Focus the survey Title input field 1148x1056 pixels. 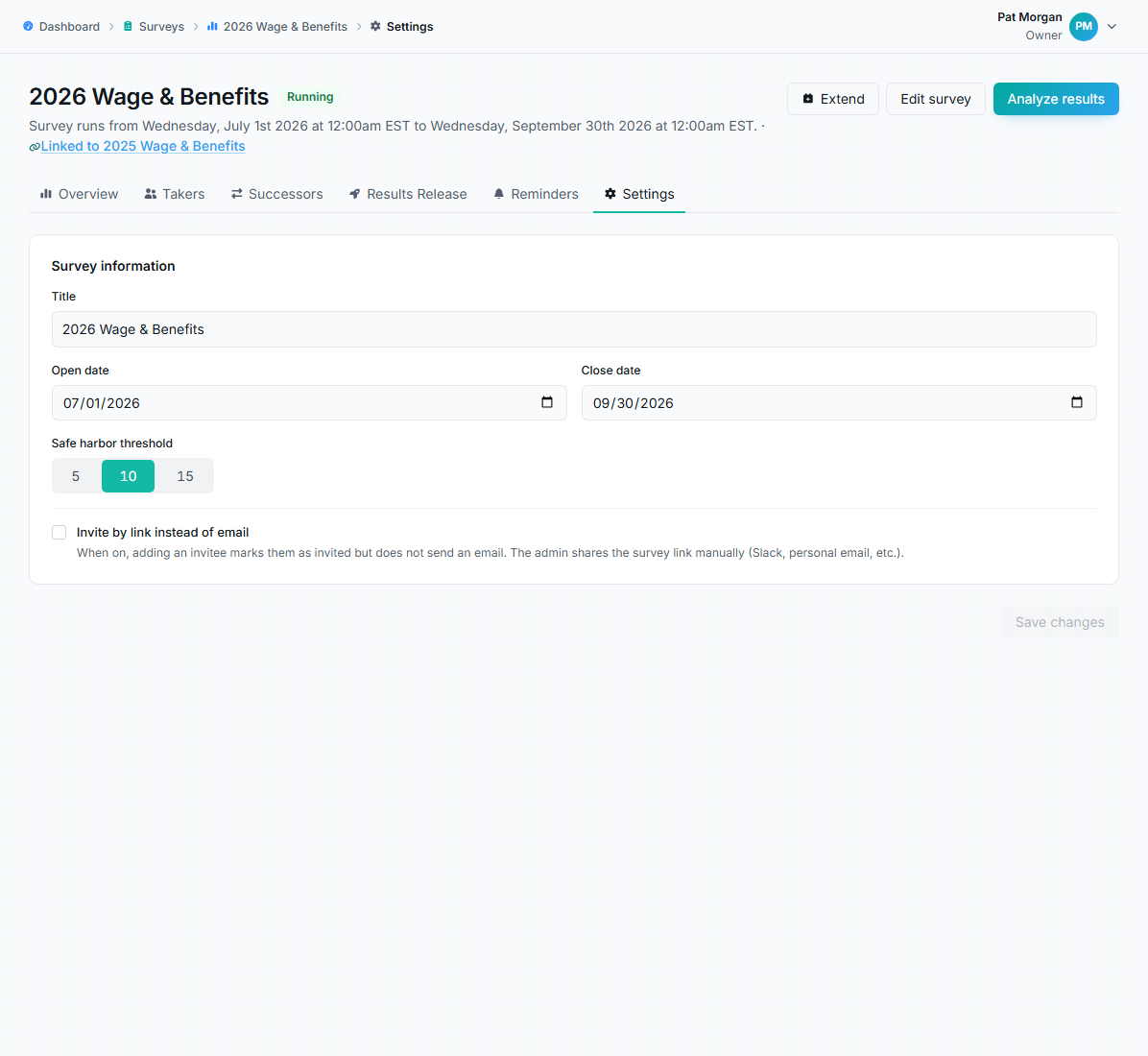[574, 329]
